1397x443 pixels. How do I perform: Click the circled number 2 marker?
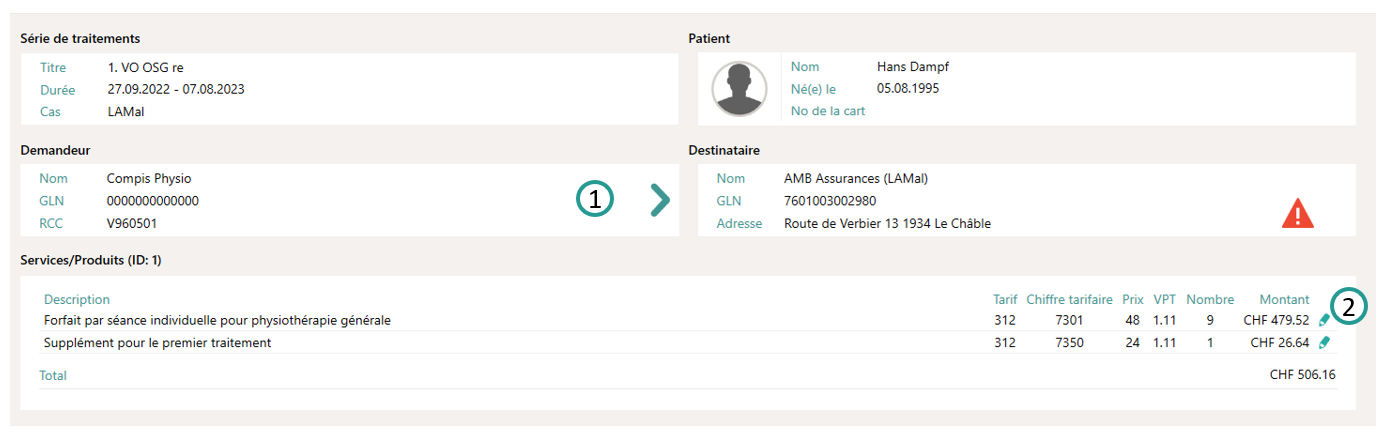point(1349,308)
